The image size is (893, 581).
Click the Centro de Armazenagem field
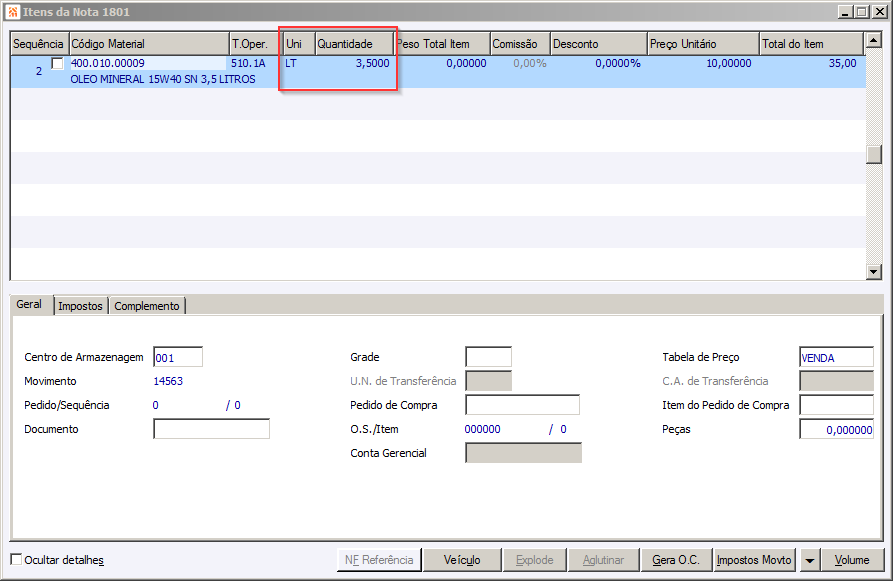point(178,357)
